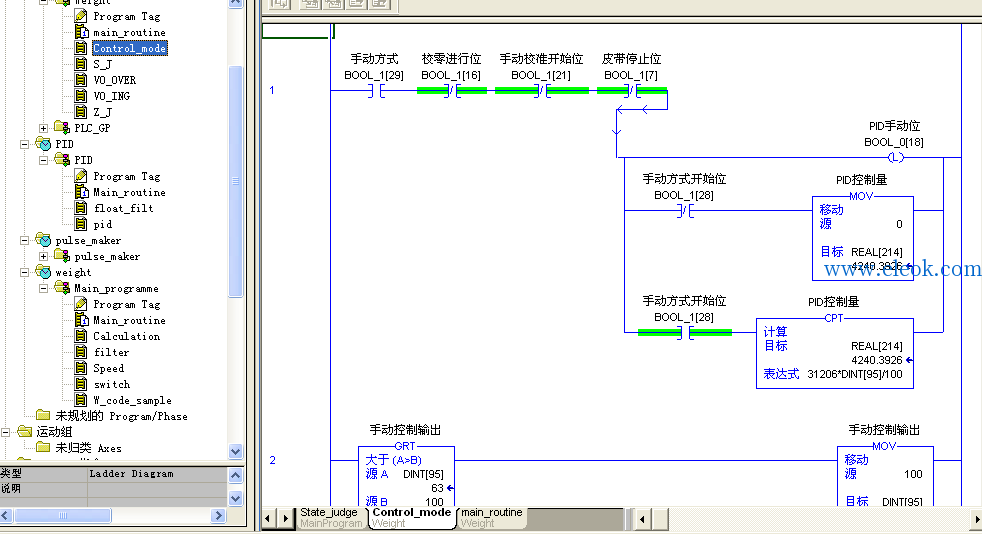Click the pid routine icon

pyautogui.click(x=81, y=224)
